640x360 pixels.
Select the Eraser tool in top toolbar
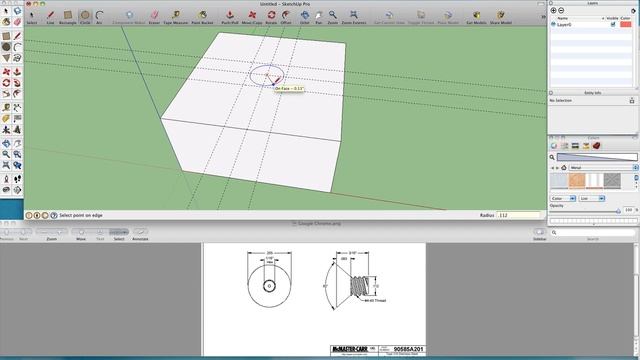(x=154, y=16)
